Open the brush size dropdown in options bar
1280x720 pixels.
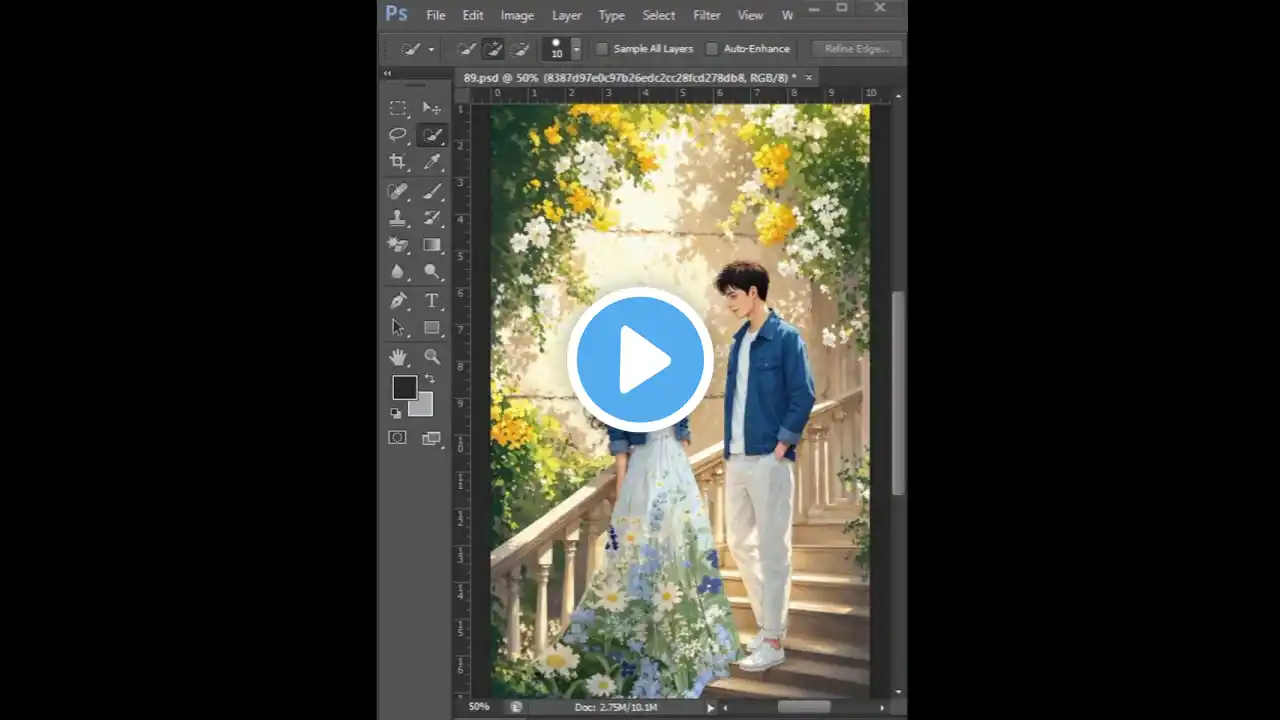[x=576, y=48]
